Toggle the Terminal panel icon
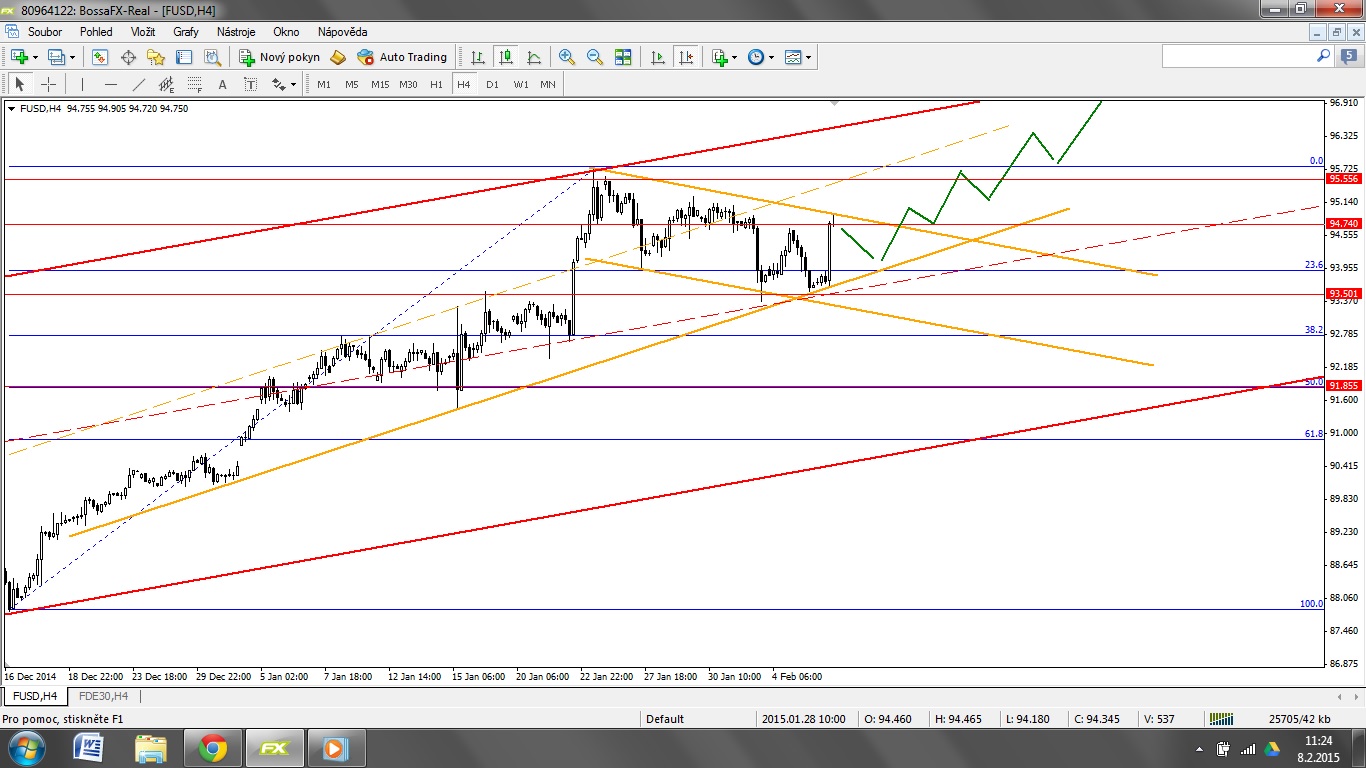This screenshot has height=768, width=1366. pyautogui.click(x=184, y=57)
